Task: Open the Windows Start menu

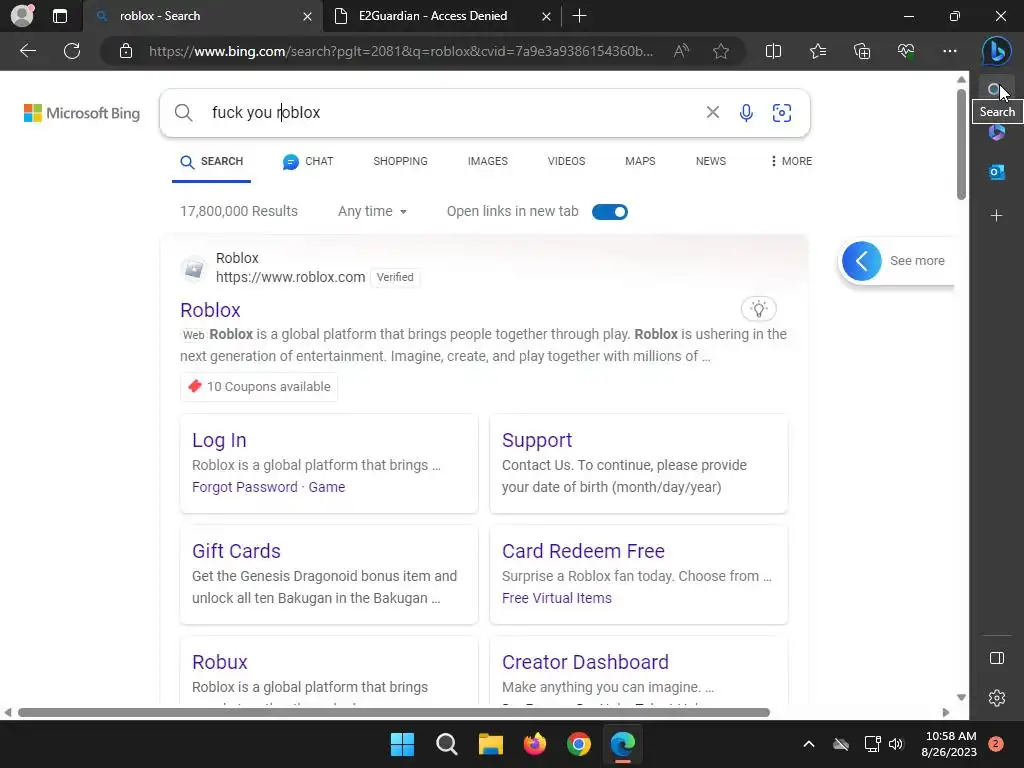Action: coord(402,744)
